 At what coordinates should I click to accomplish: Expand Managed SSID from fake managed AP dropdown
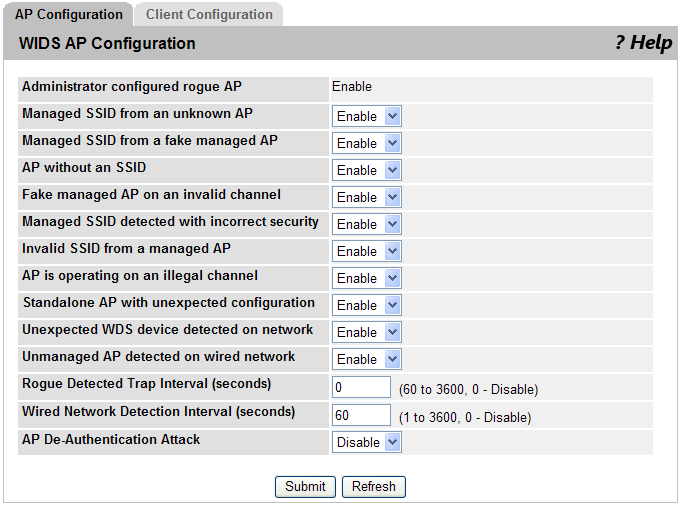click(x=366, y=143)
